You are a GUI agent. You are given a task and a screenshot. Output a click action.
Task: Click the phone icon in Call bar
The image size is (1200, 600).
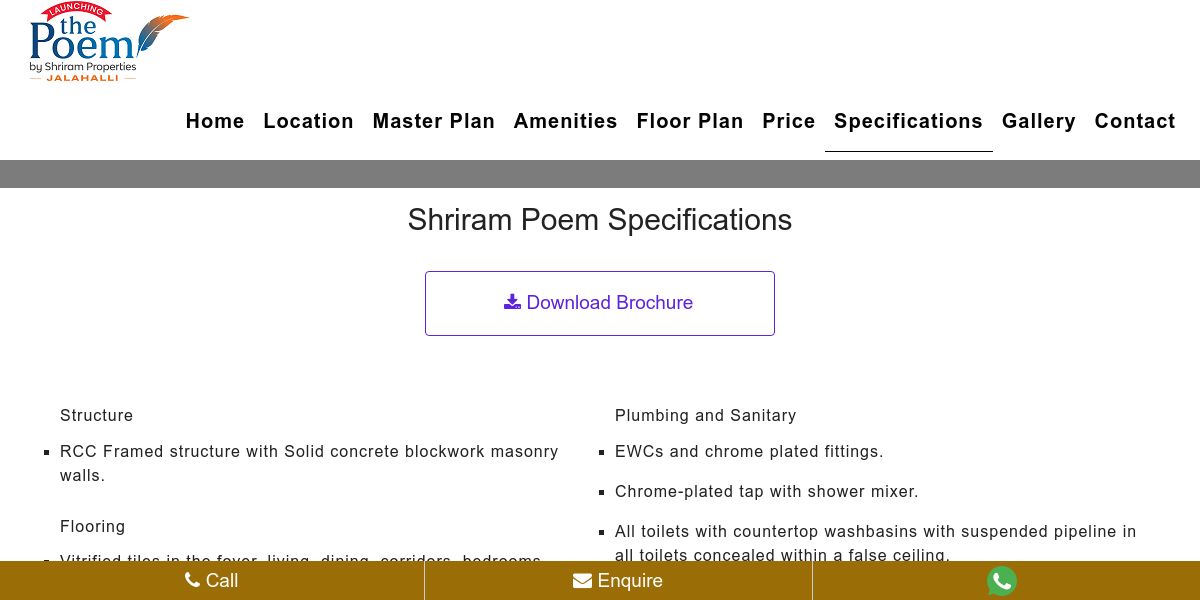pos(192,580)
